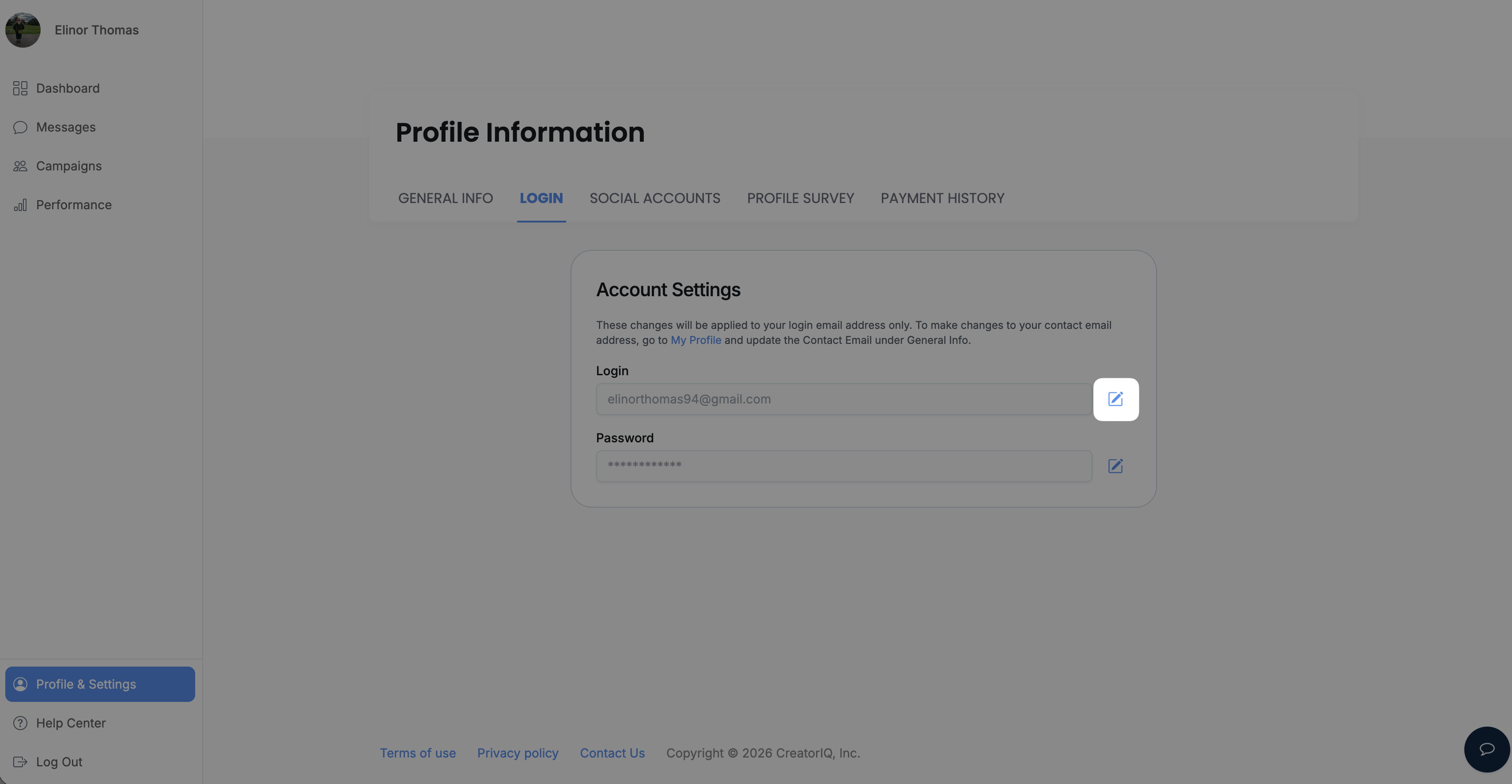
Task: Open the Privacy policy link
Action: pos(517,753)
